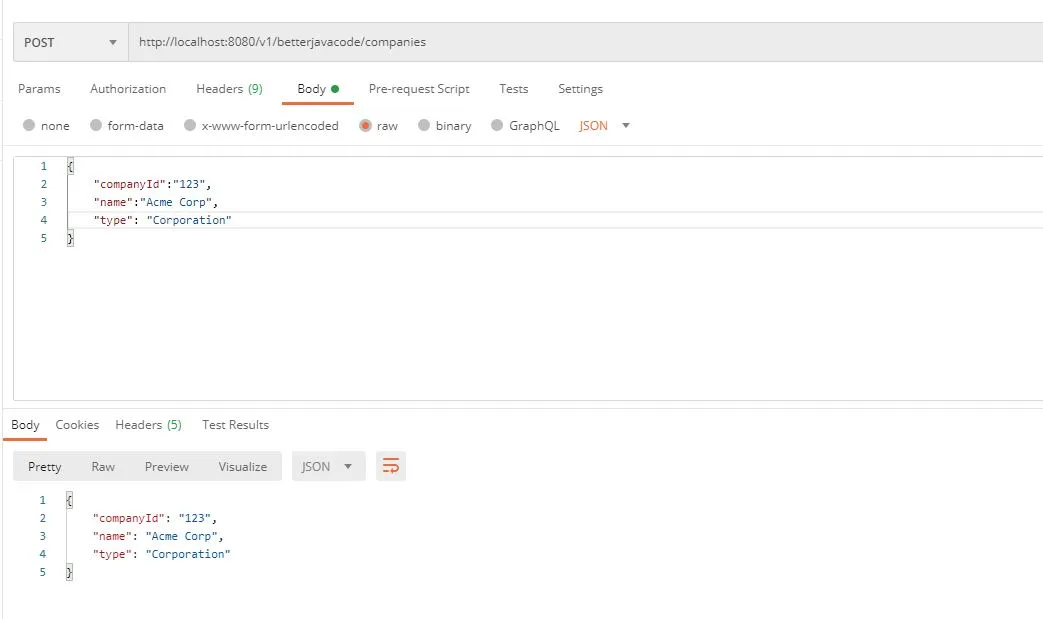Viewport: 1043px width, 619px height.
Task: Toggle the response wrap-lines icon
Action: coord(390,465)
